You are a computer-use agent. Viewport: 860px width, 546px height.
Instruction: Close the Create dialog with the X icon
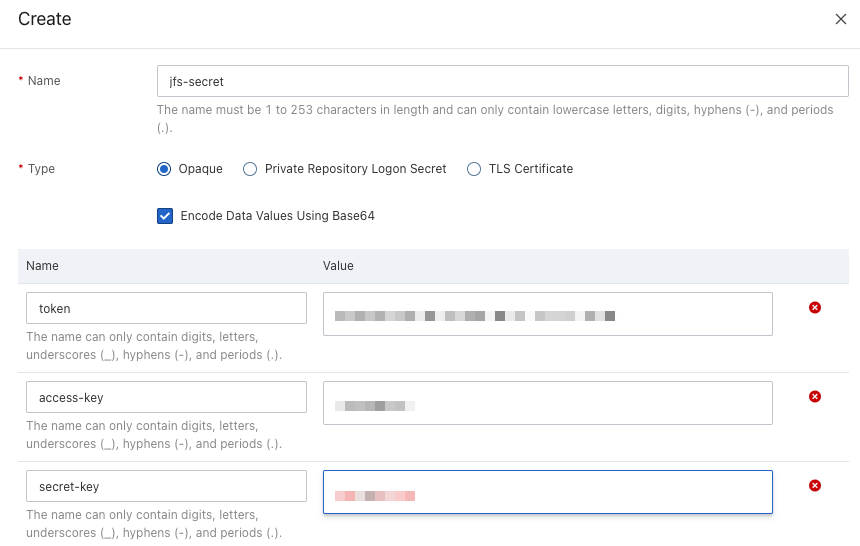840,19
